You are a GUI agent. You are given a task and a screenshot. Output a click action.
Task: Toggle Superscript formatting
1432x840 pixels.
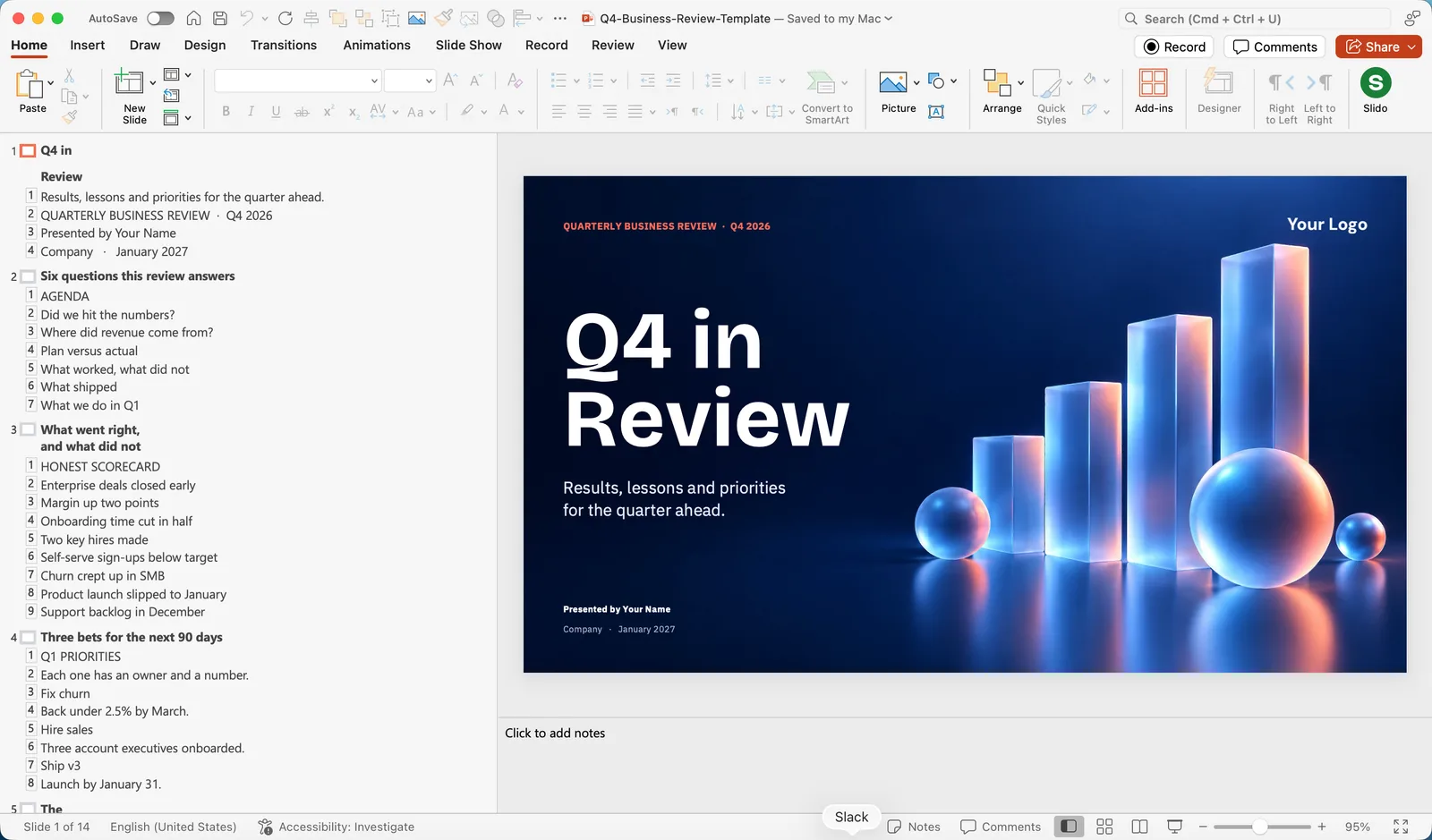tap(328, 111)
